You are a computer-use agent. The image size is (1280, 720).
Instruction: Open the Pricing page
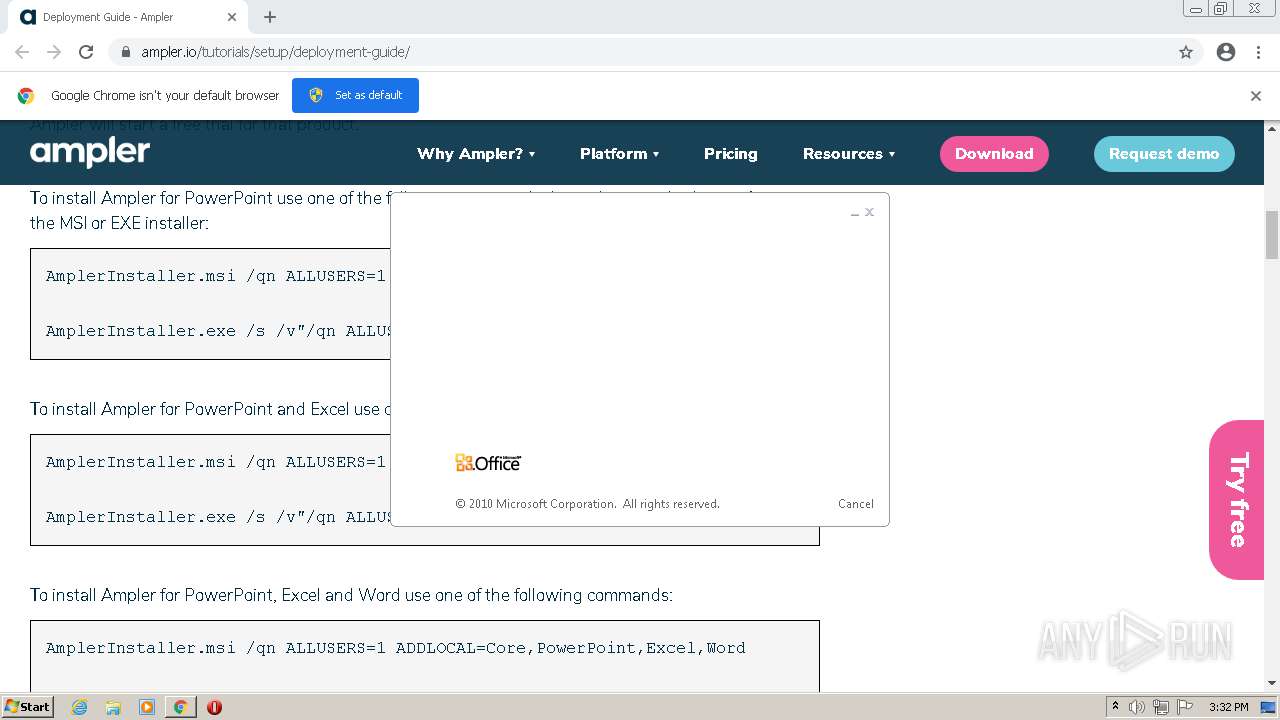(731, 154)
